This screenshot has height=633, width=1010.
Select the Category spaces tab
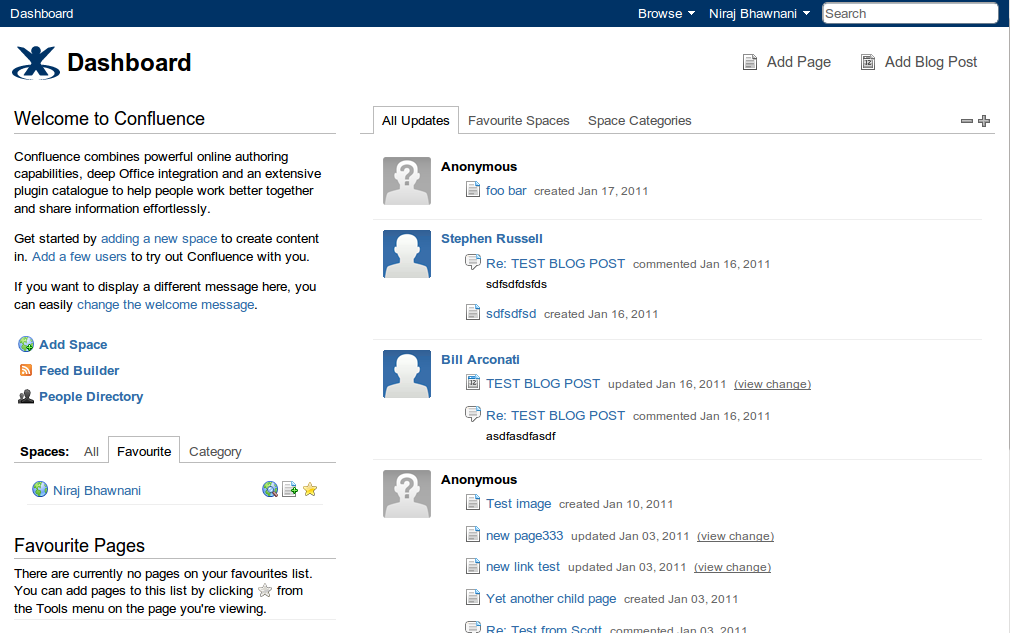pyautogui.click(x=215, y=451)
